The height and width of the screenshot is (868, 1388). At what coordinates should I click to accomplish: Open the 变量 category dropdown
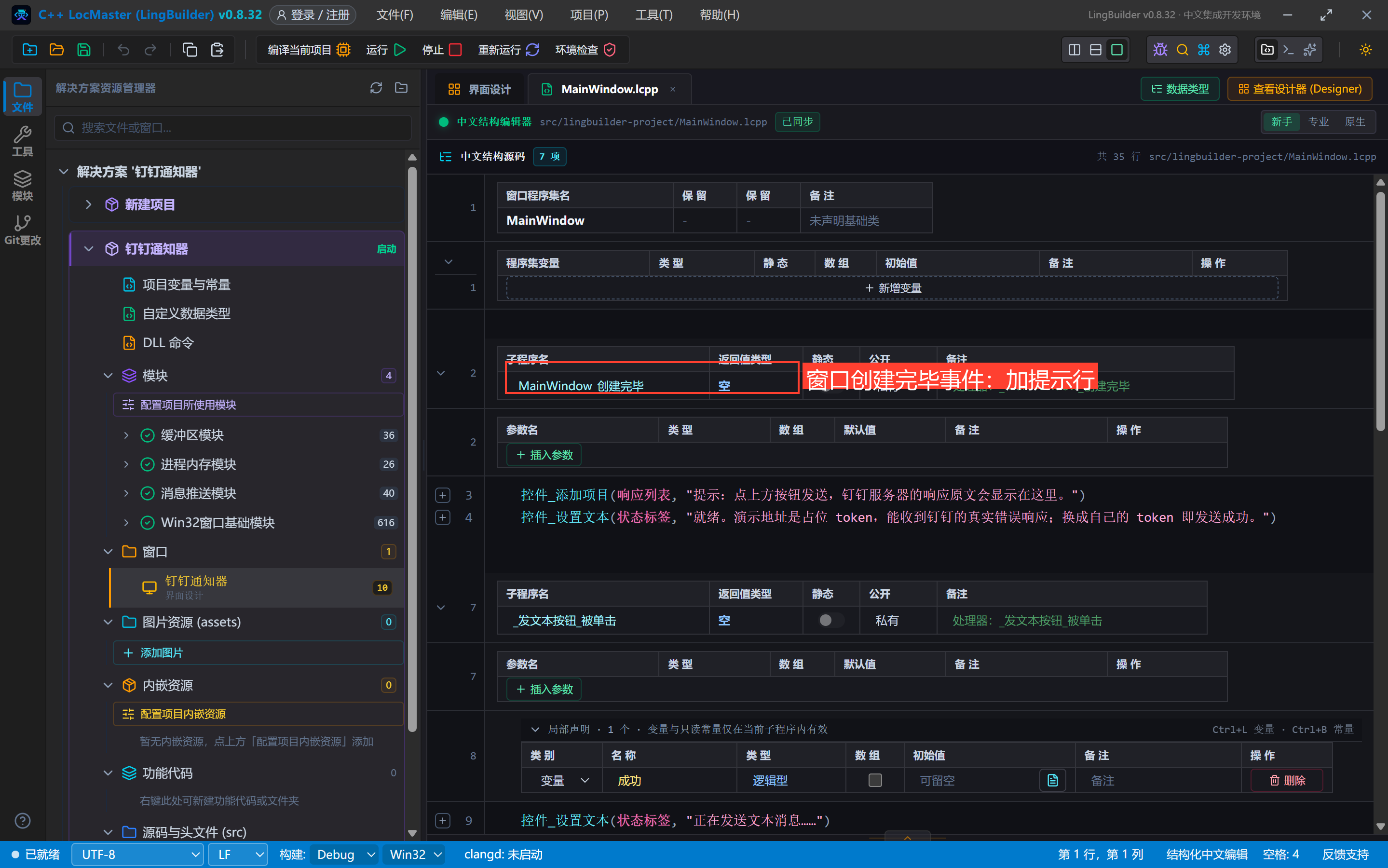point(564,780)
